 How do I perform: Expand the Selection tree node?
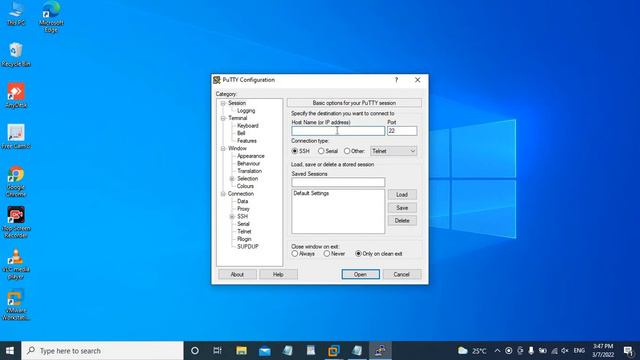click(x=232, y=179)
